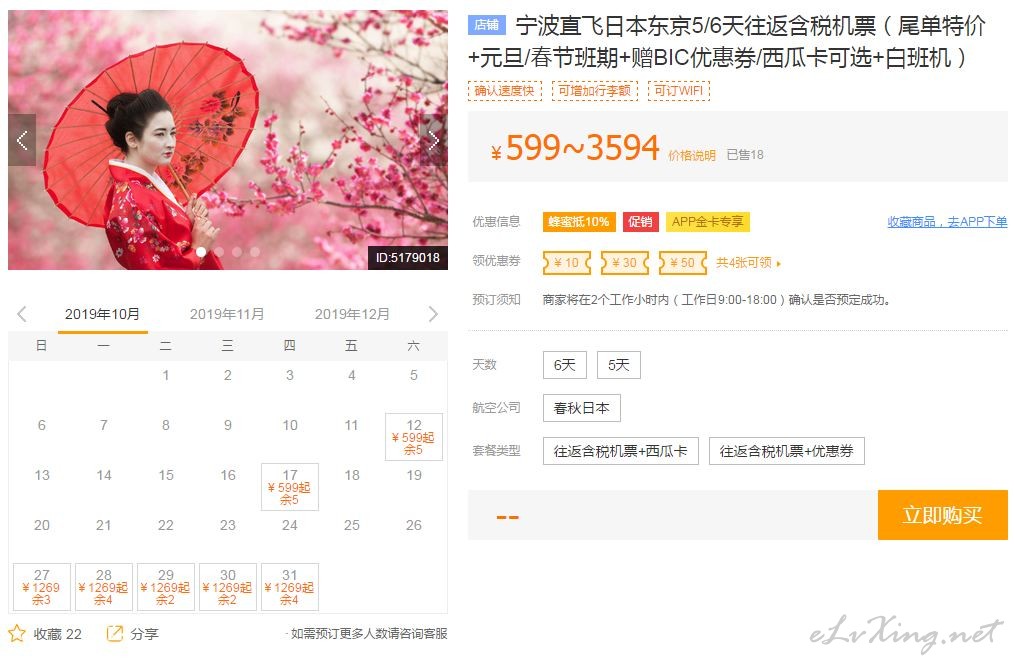Expand the 共4张可领 coupon list
Viewport: 1014px width, 667px height.
[748, 263]
